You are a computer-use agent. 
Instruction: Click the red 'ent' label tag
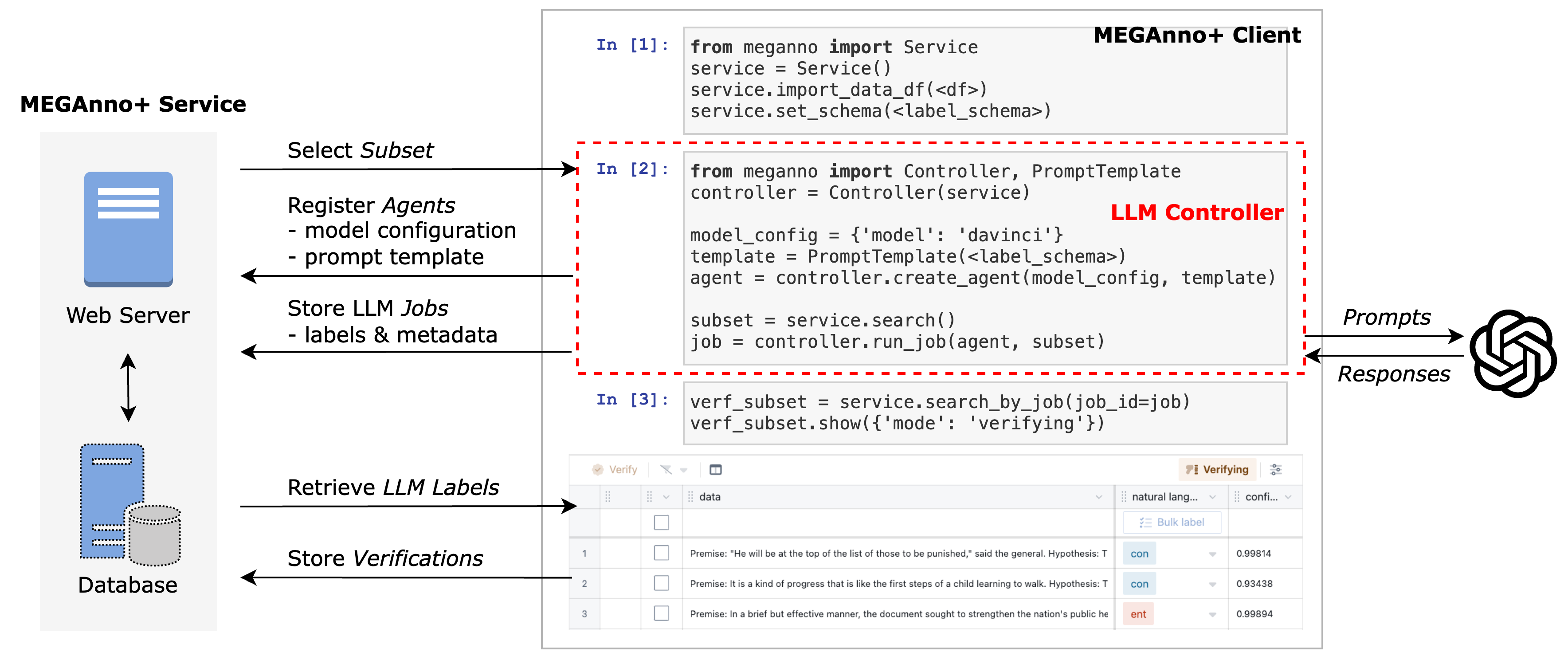[1138, 614]
